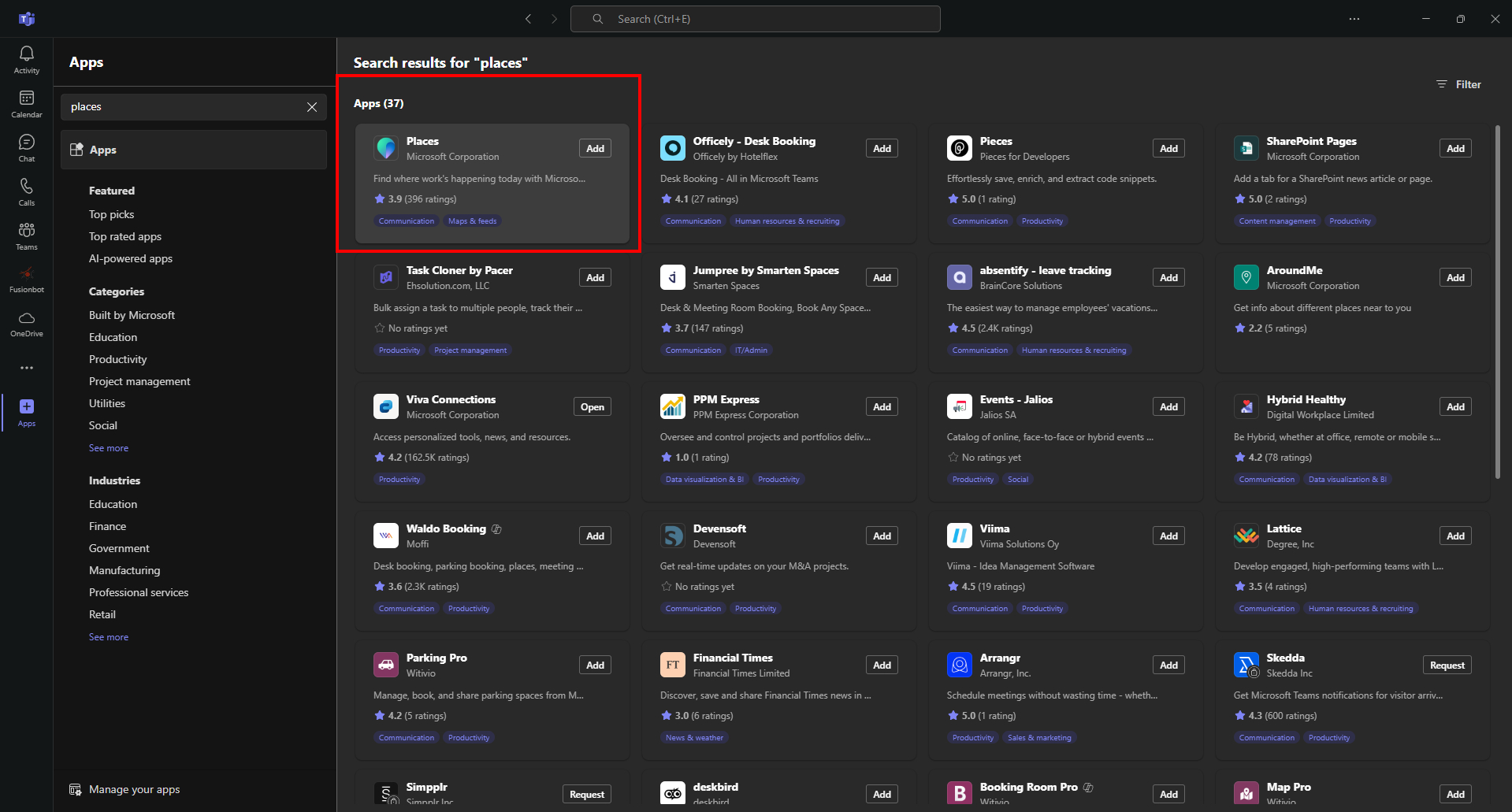The width and height of the screenshot is (1512, 812).
Task: Click the Sales & marketing tag
Action: coord(1039,738)
